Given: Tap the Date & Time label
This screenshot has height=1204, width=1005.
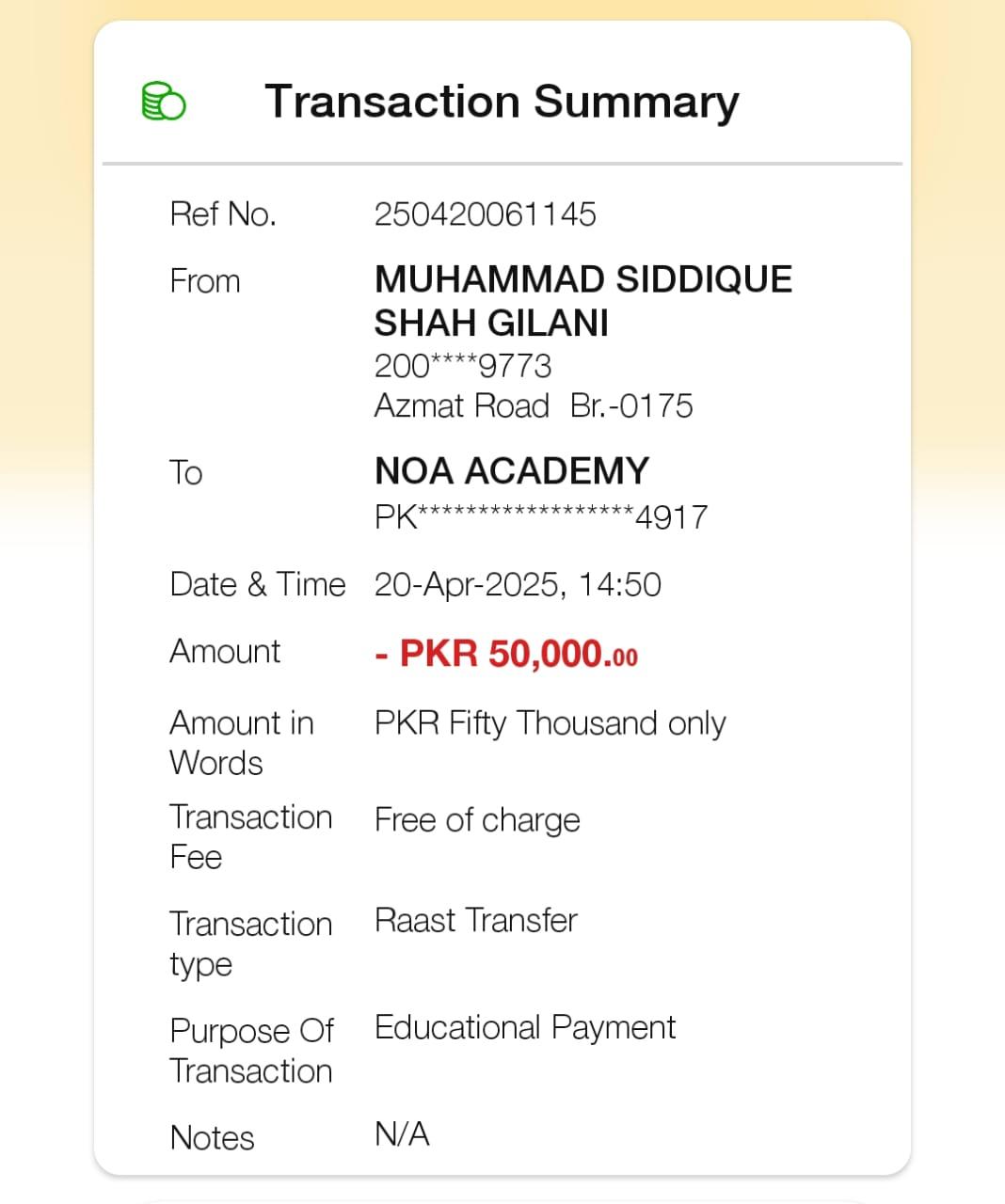Looking at the screenshot, I should pyautogui.click(x=257, y=585).
